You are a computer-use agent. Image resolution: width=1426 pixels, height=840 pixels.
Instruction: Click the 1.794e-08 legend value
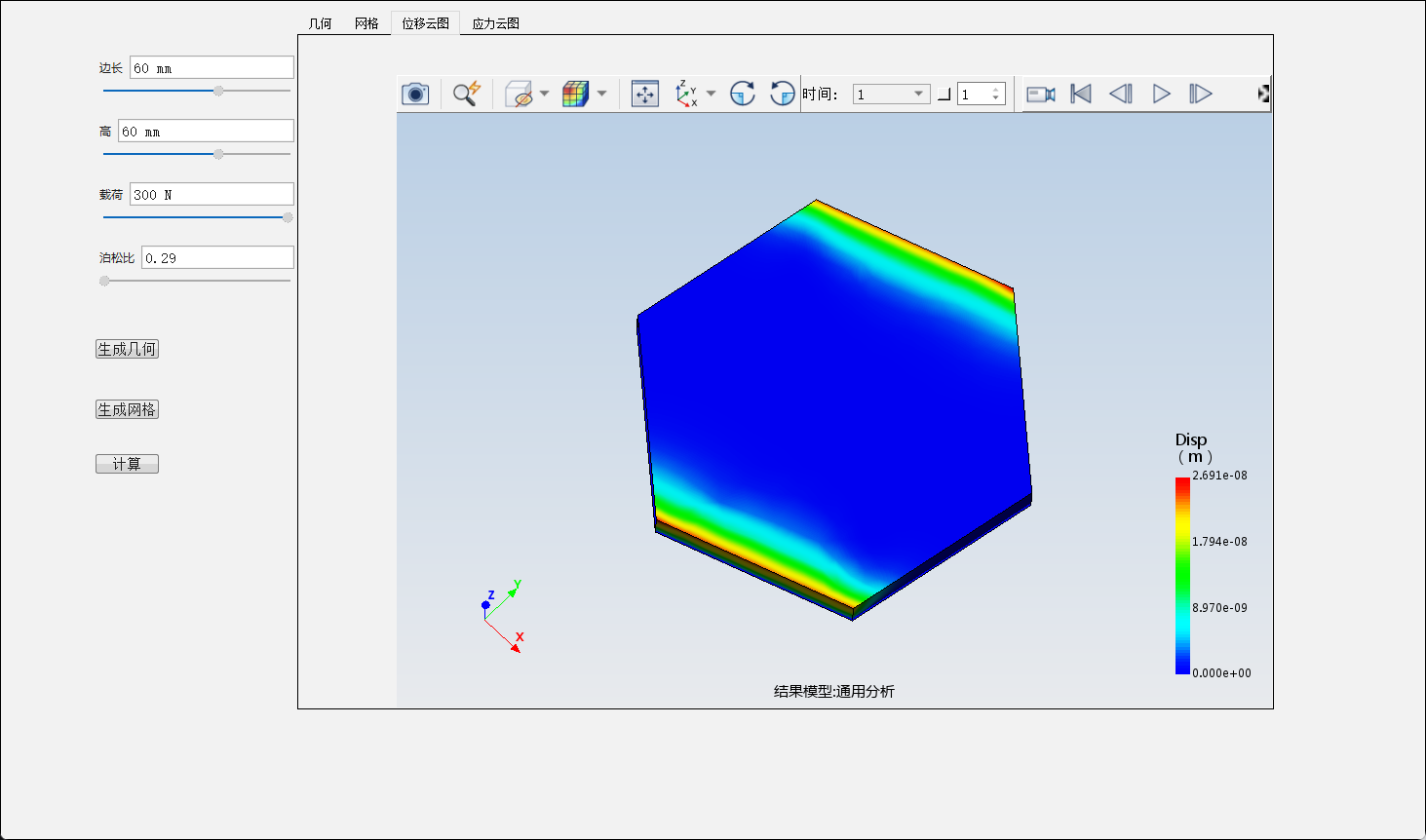click(1219, 542)
